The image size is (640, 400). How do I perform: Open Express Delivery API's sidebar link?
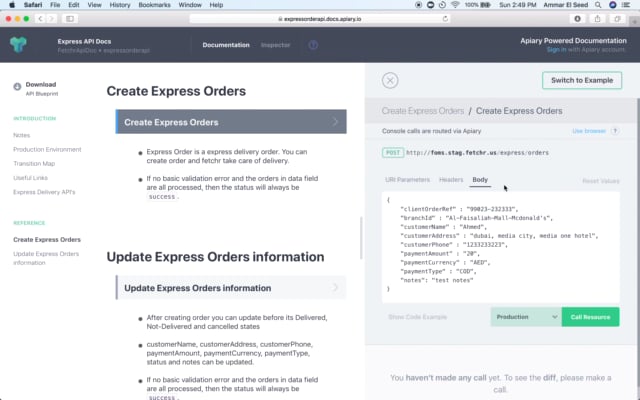tap(44, 192)
